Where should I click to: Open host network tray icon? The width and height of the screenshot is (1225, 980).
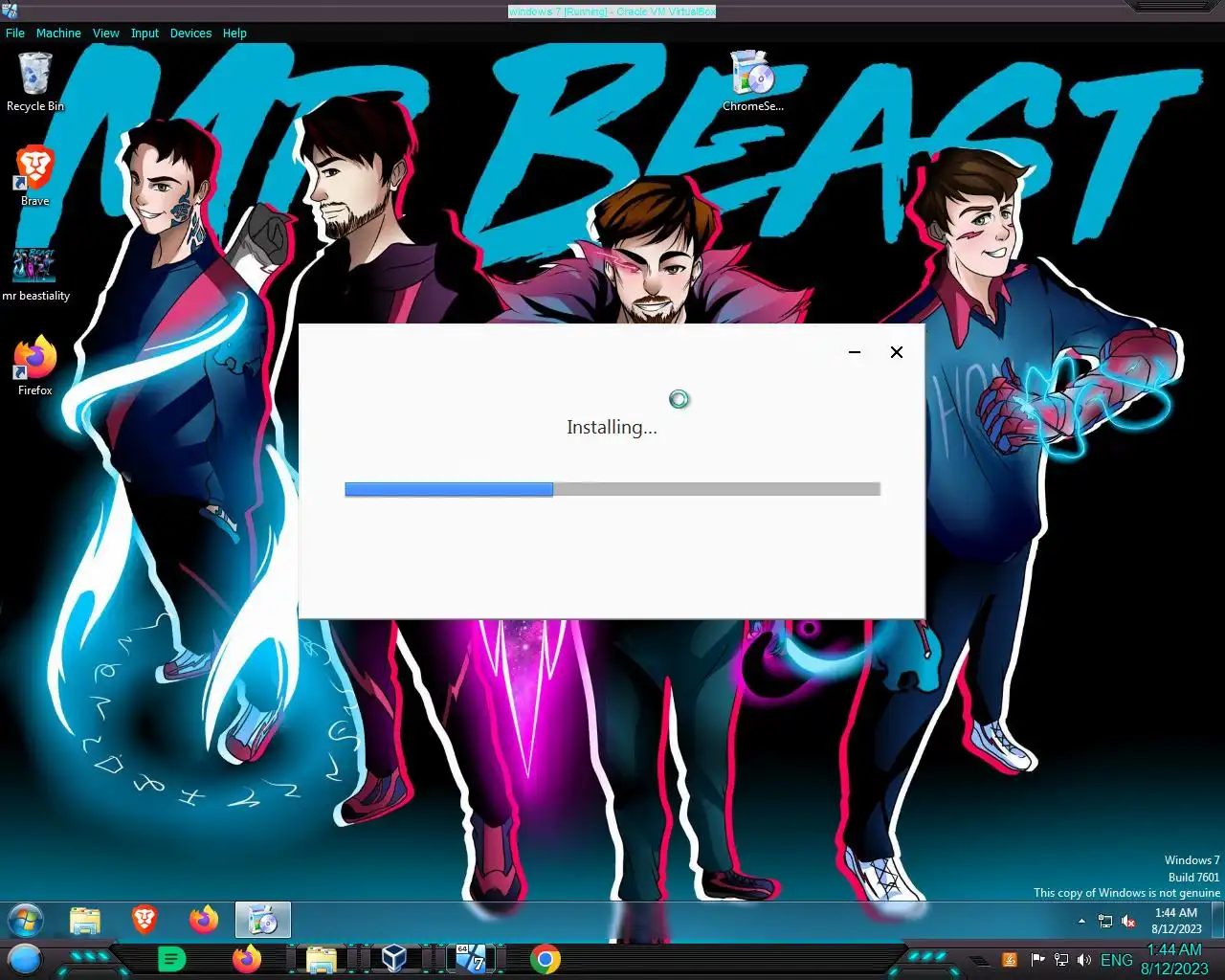[1060, 960]
